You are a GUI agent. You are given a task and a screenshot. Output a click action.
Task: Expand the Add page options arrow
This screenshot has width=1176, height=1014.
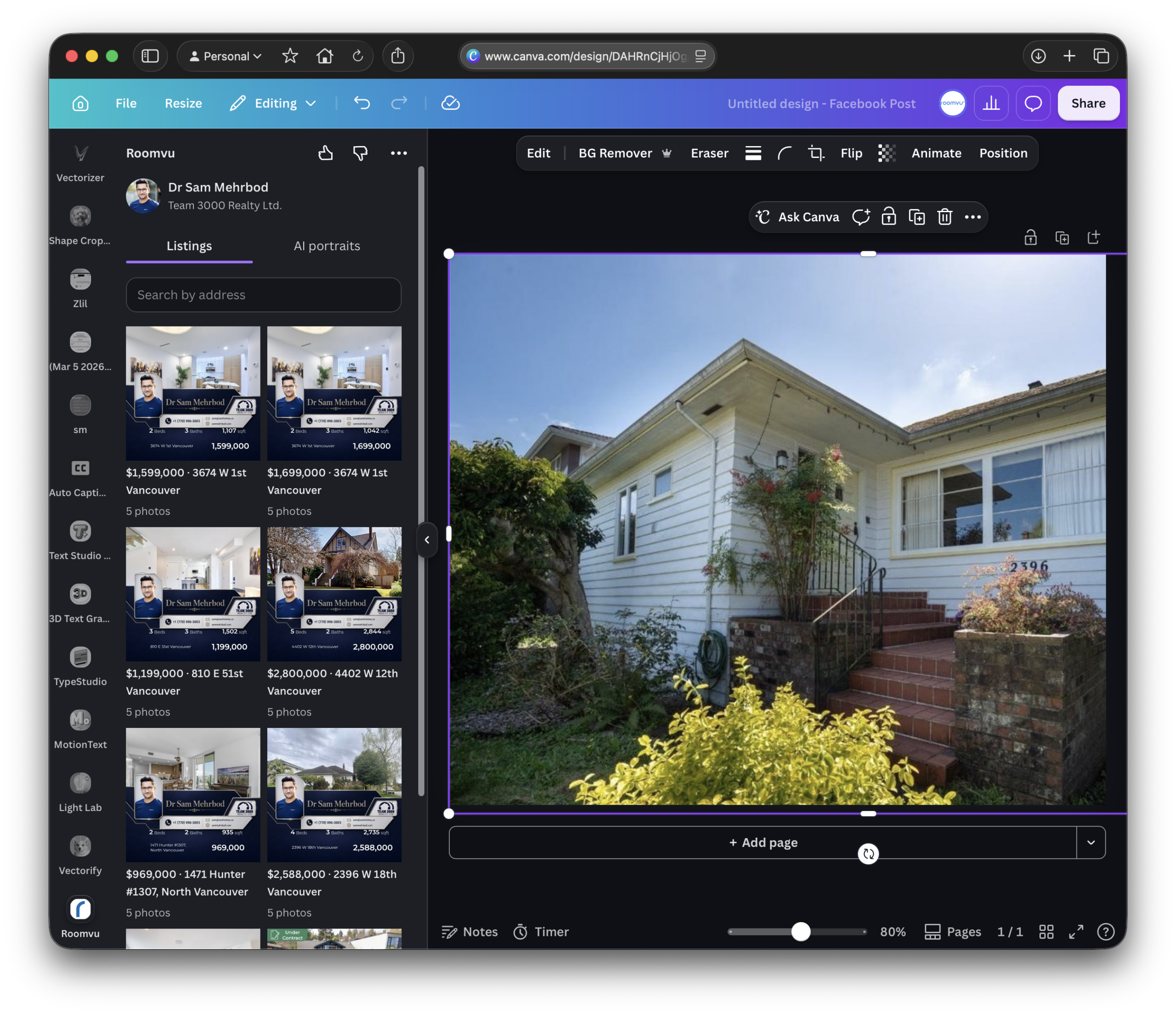1091,842
